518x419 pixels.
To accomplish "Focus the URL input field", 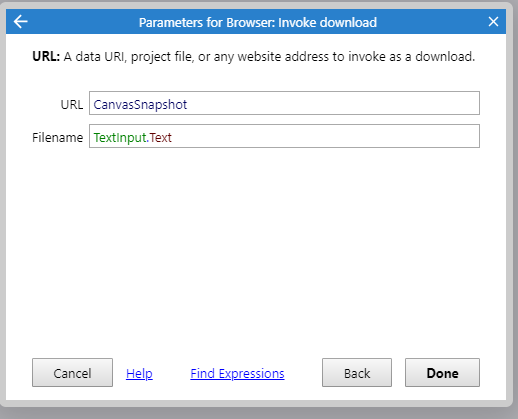I will pyautogui.click(x=284, y=103).
